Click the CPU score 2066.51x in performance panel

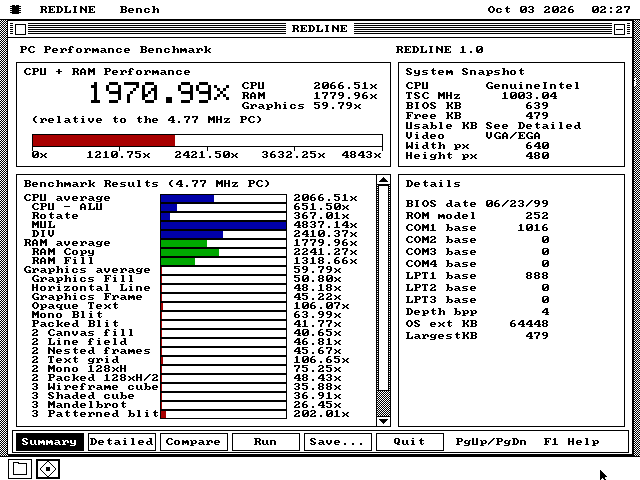coord(345,86)
